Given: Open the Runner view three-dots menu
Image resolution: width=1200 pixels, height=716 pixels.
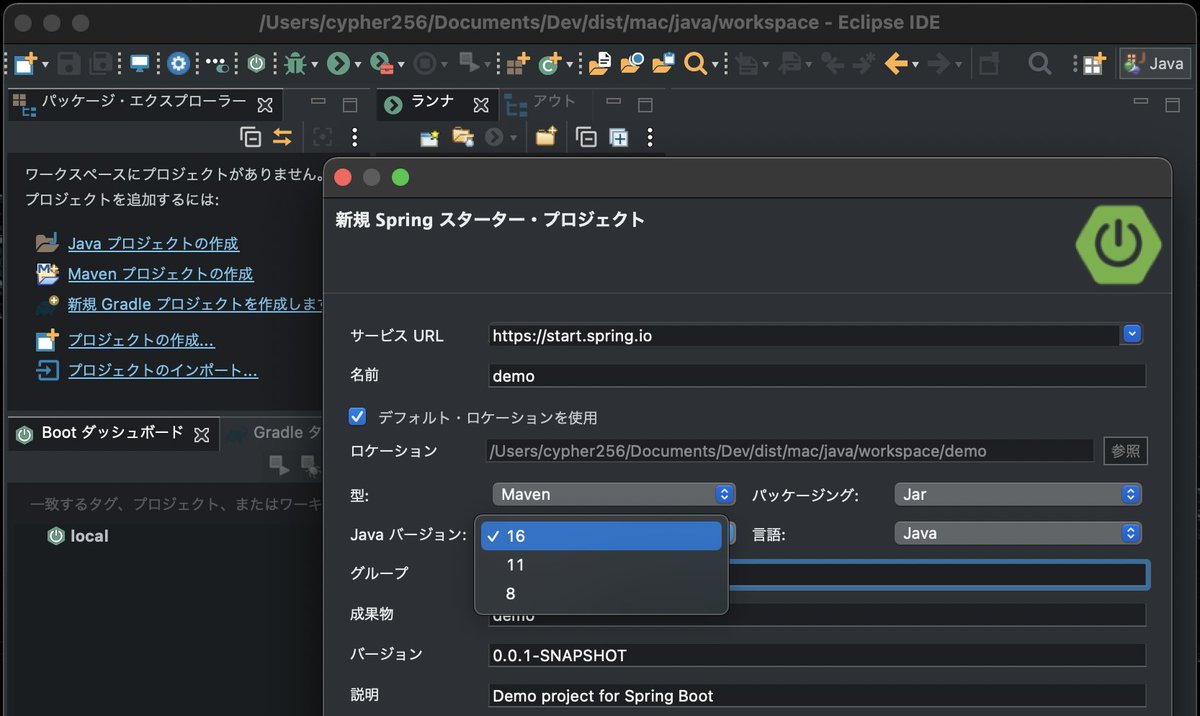Looking at the screenshot, I should coord(650,137).
